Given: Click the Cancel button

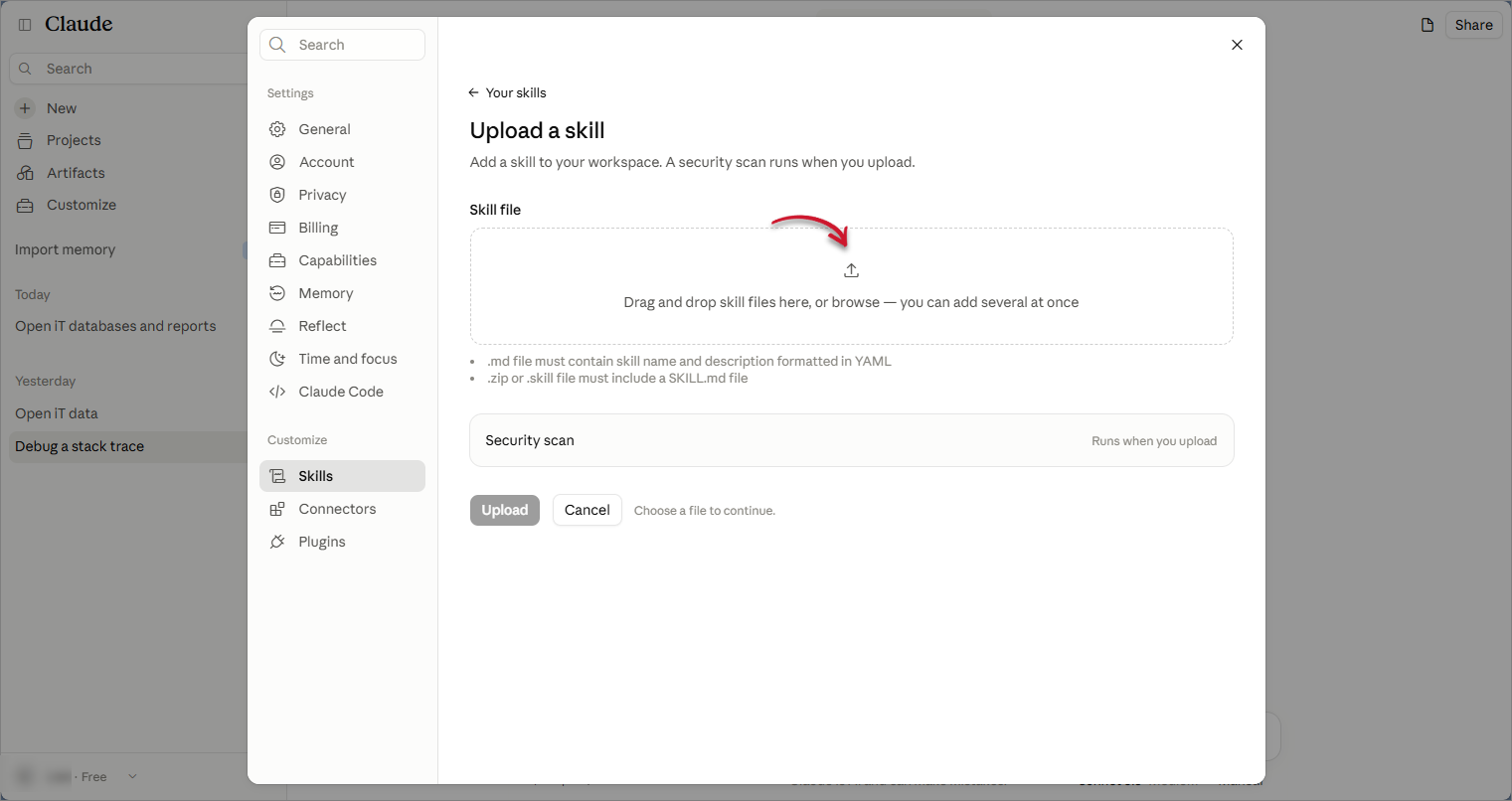Looking at the screenshot, I should click(x=588, y=510).
